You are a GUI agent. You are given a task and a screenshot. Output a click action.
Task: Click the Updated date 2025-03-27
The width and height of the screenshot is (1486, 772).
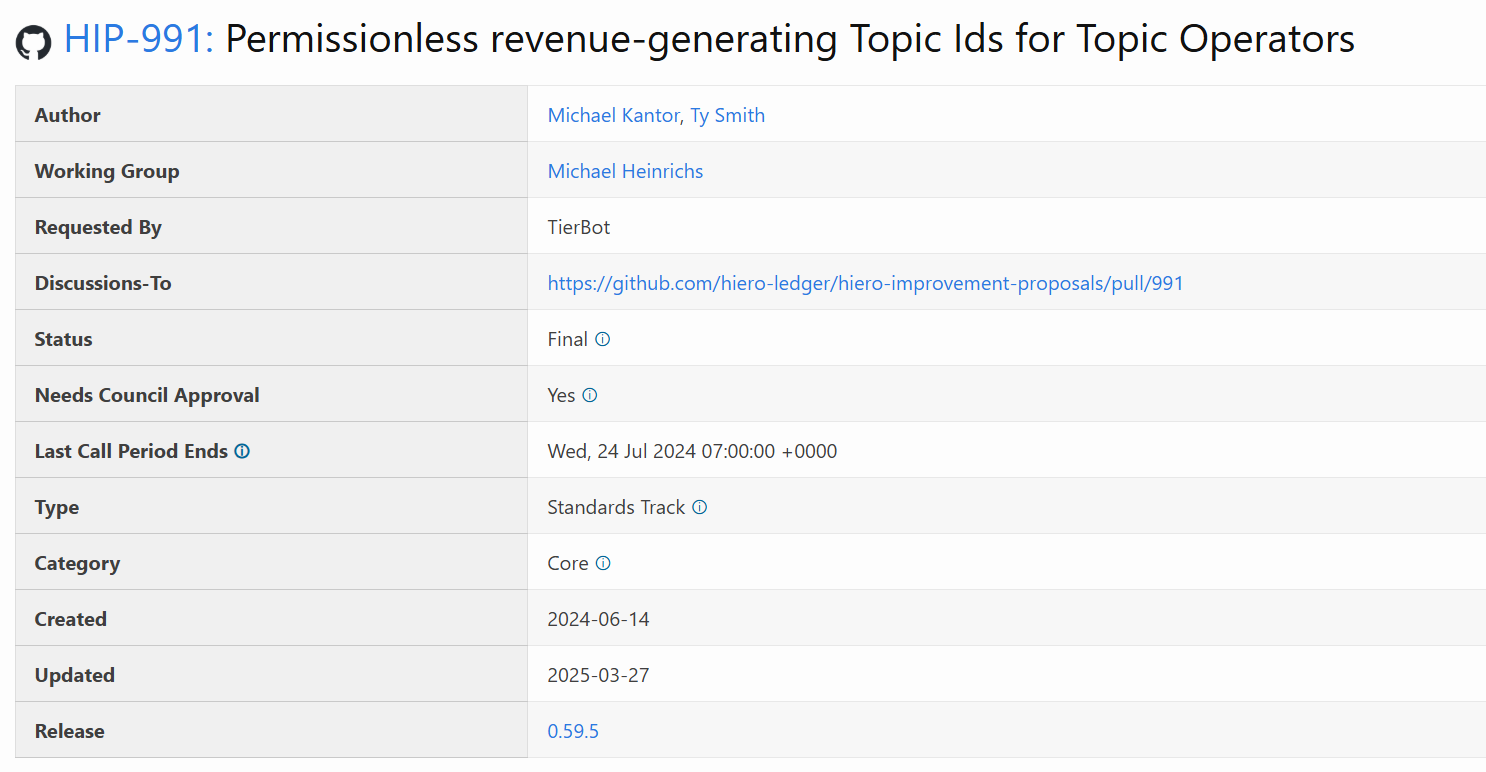[x=598, y=675]
